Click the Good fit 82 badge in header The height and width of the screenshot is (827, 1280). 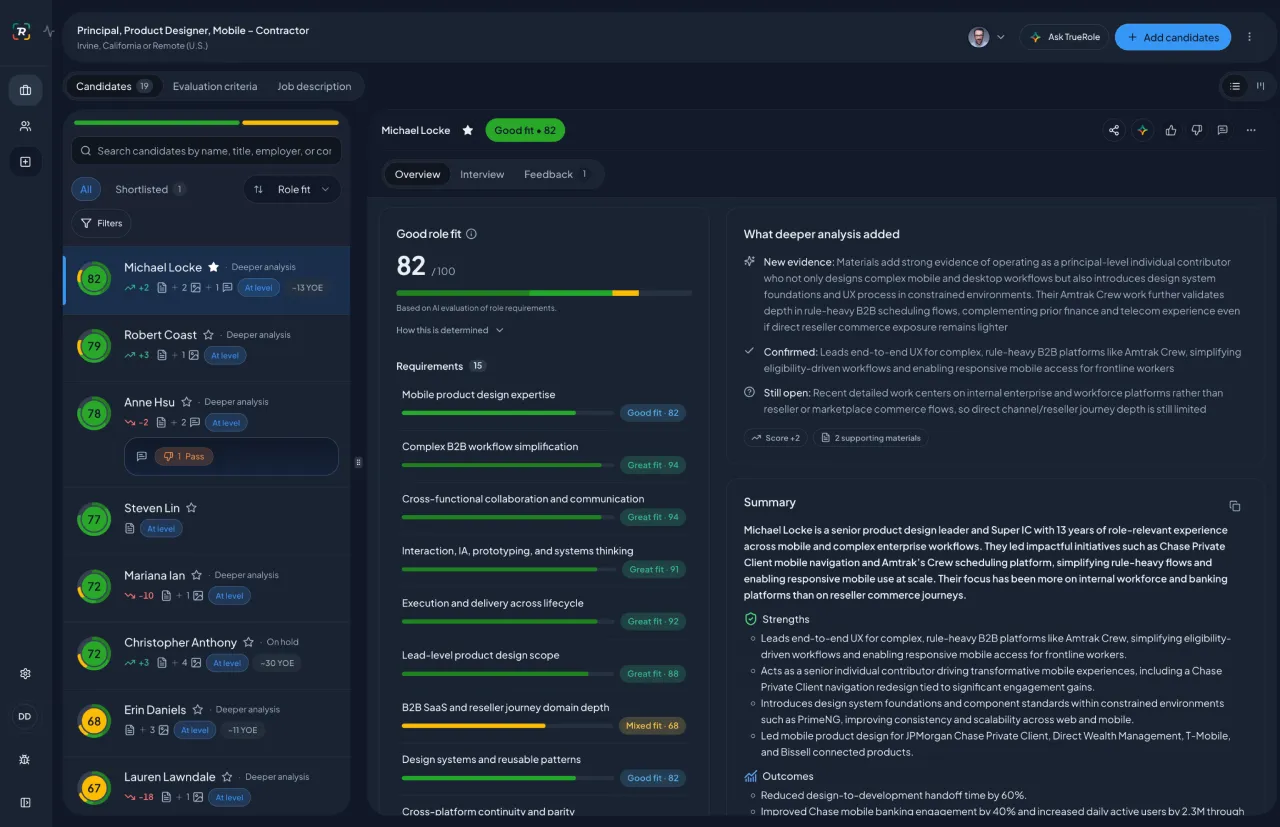[x=525, y=130]
